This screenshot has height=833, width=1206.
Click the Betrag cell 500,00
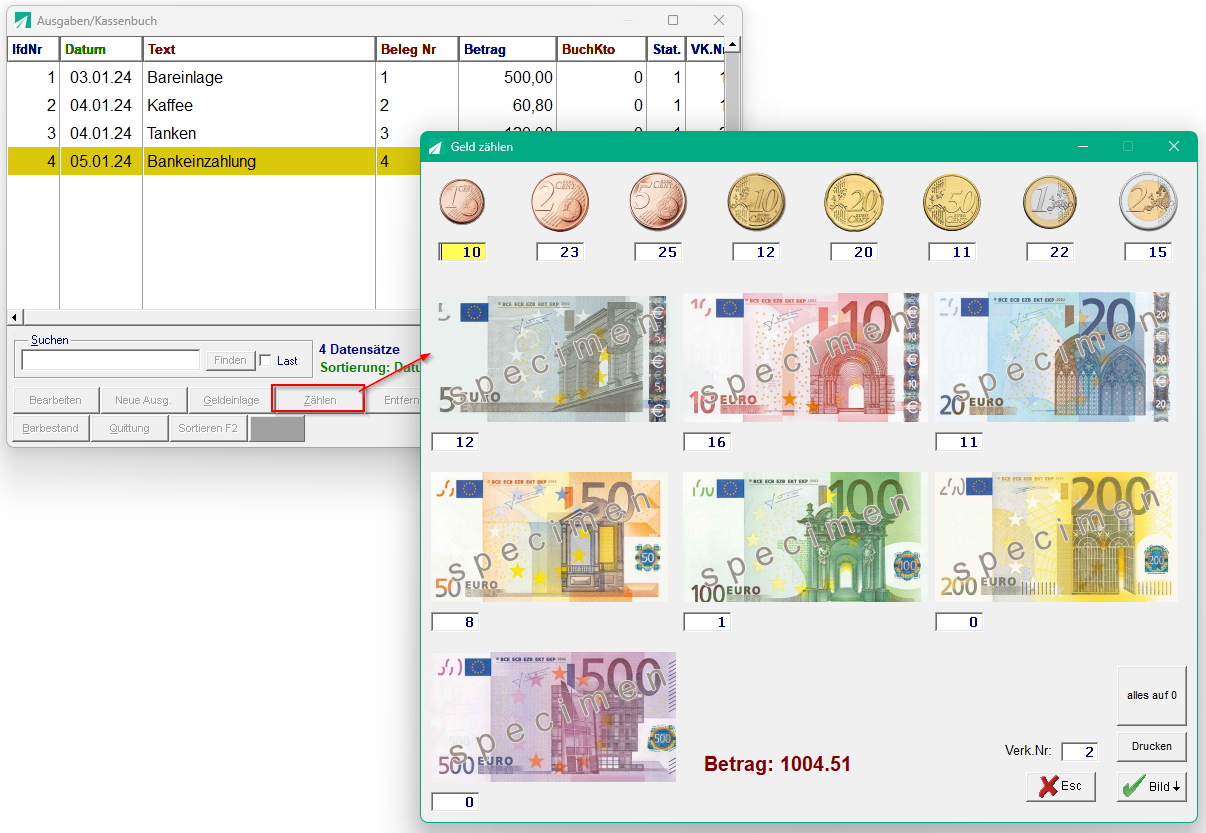[x=508, y=77]
